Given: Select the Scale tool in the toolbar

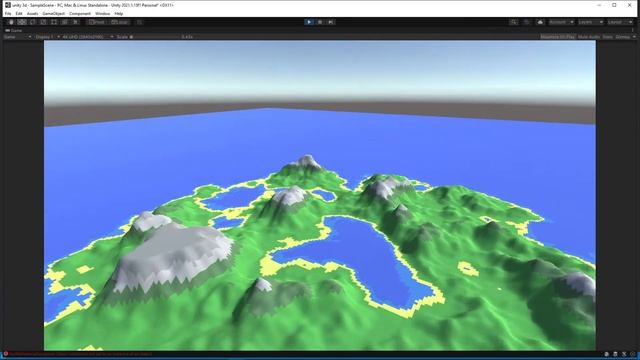Looking at the screenshot, I should point(43,22).
